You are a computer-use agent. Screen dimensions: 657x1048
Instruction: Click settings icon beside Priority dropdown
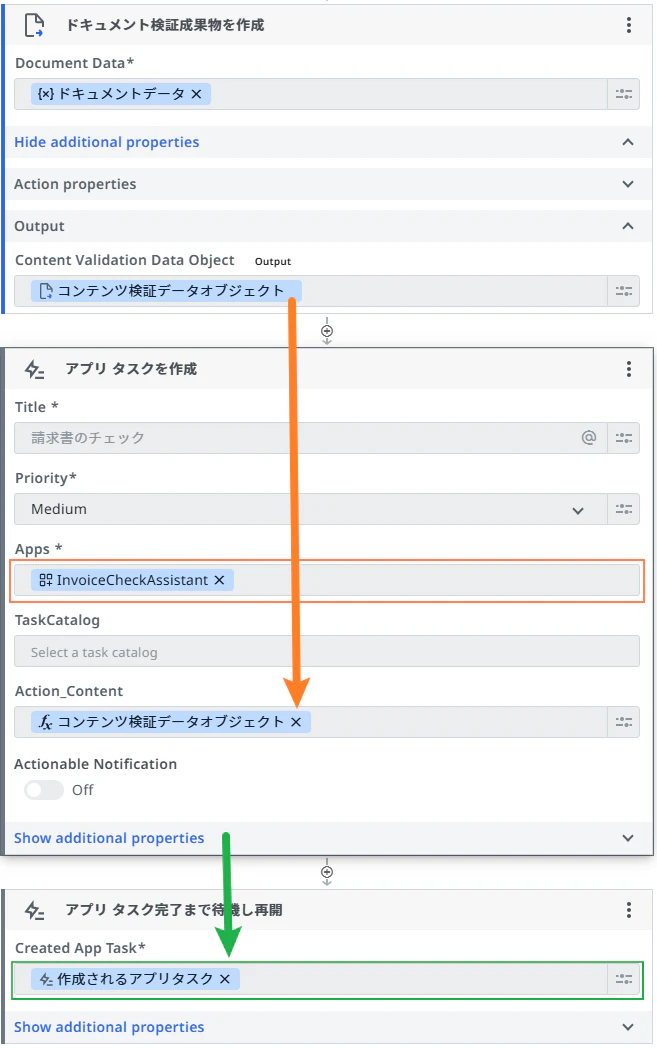tap(624, 509)
